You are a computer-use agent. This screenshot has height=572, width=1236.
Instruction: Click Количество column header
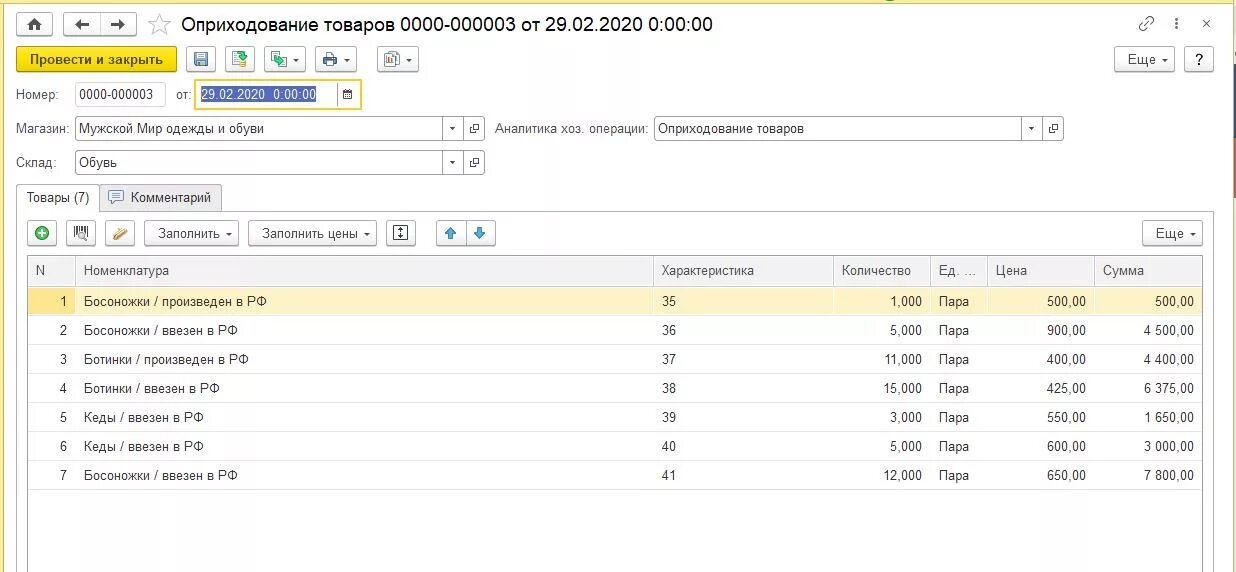882,271
